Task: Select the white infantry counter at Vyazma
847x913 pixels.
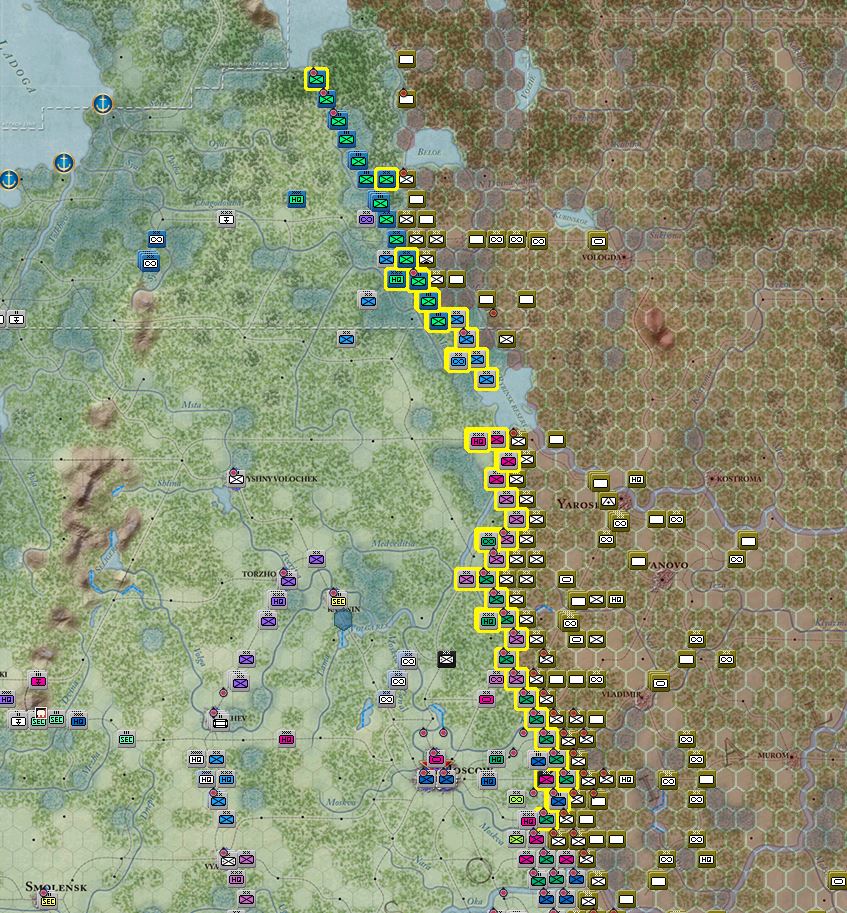Action: 228,859
